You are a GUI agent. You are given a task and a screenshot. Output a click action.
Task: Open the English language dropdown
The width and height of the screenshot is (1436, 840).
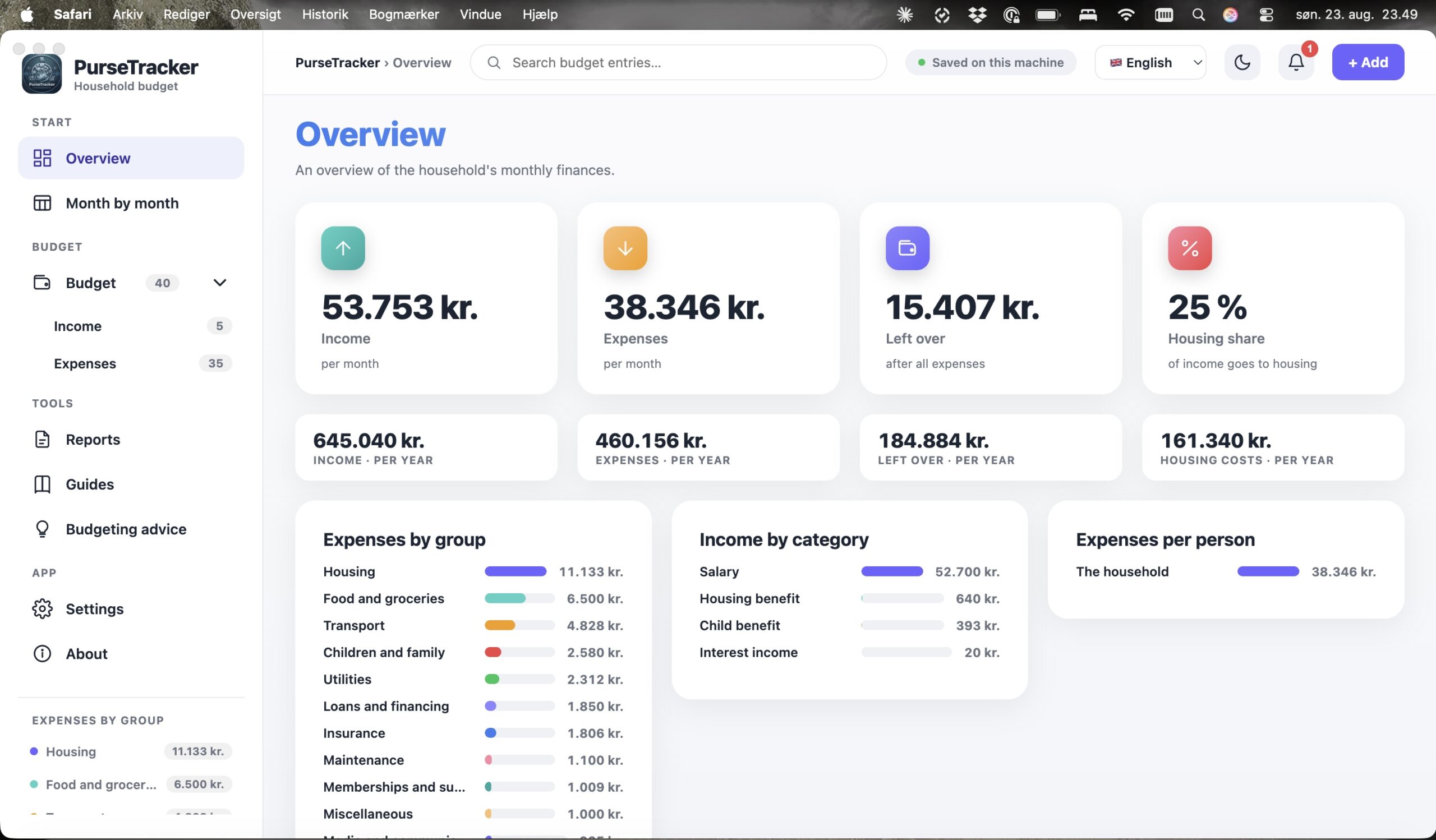click(1150, 62)
